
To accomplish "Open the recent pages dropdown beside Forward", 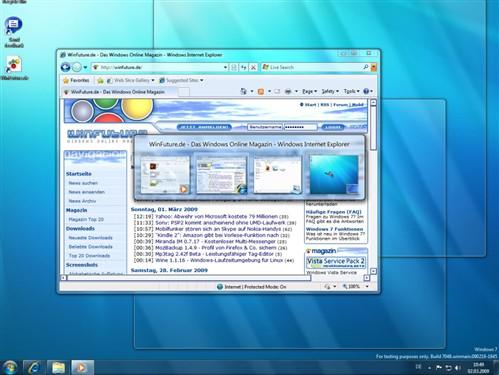I will point(85,67).
